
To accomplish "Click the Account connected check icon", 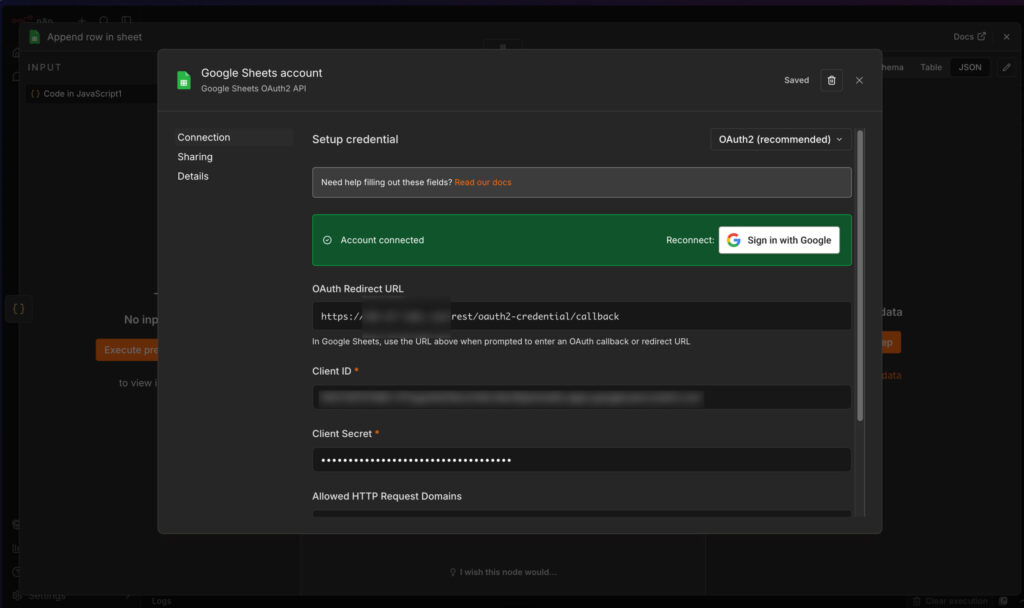I will coord(327,240).
